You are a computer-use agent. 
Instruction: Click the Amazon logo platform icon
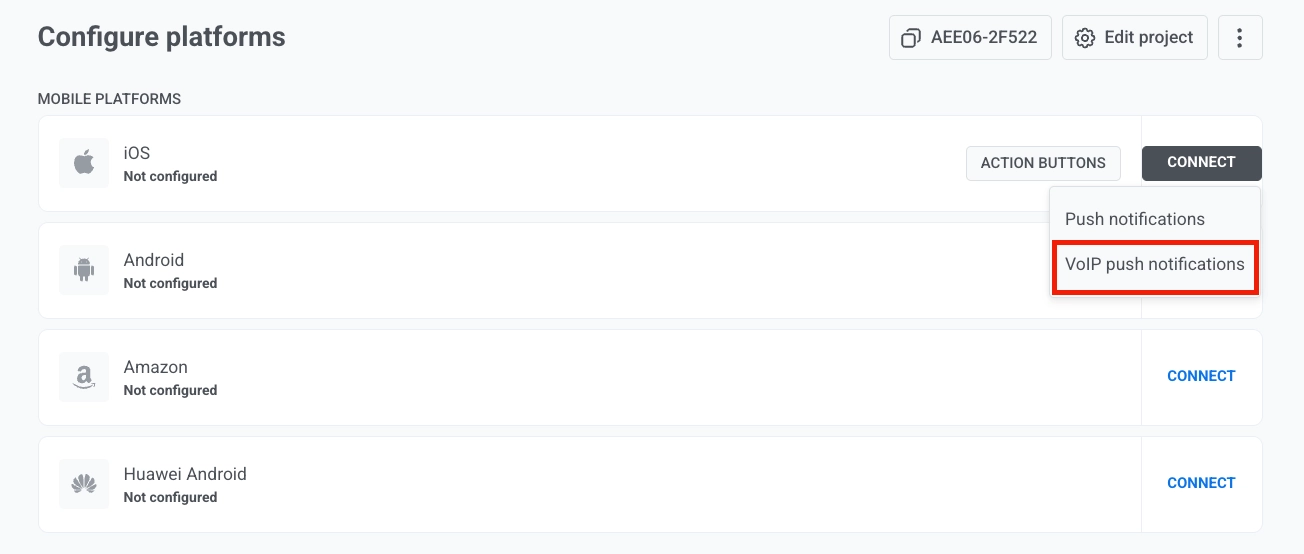(84, 377)
